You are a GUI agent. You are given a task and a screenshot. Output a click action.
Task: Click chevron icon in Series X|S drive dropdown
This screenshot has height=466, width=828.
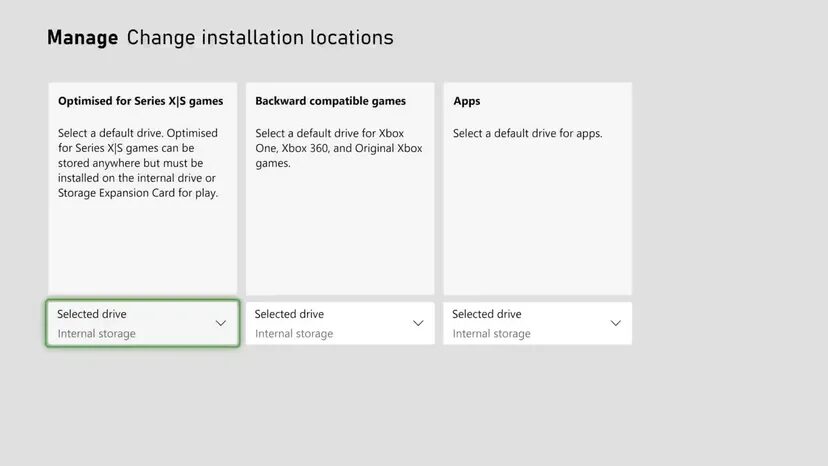coord(221,323)
